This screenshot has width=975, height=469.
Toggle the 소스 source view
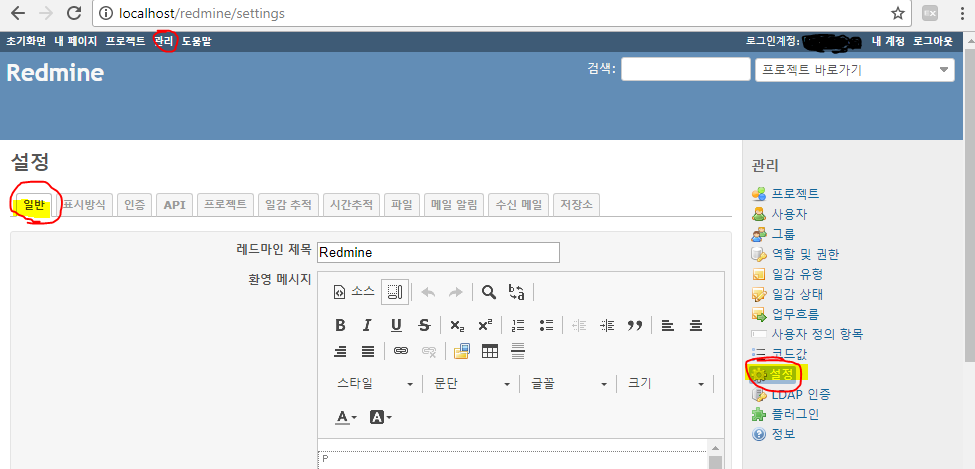(x=354, y=292)
